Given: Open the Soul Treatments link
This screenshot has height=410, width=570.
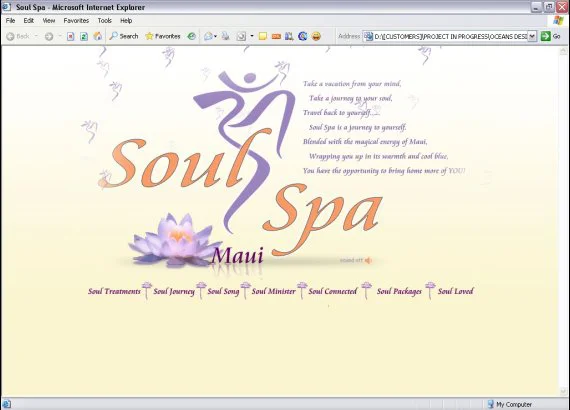Looking at the screenshot, I should [x=114, y=291].
